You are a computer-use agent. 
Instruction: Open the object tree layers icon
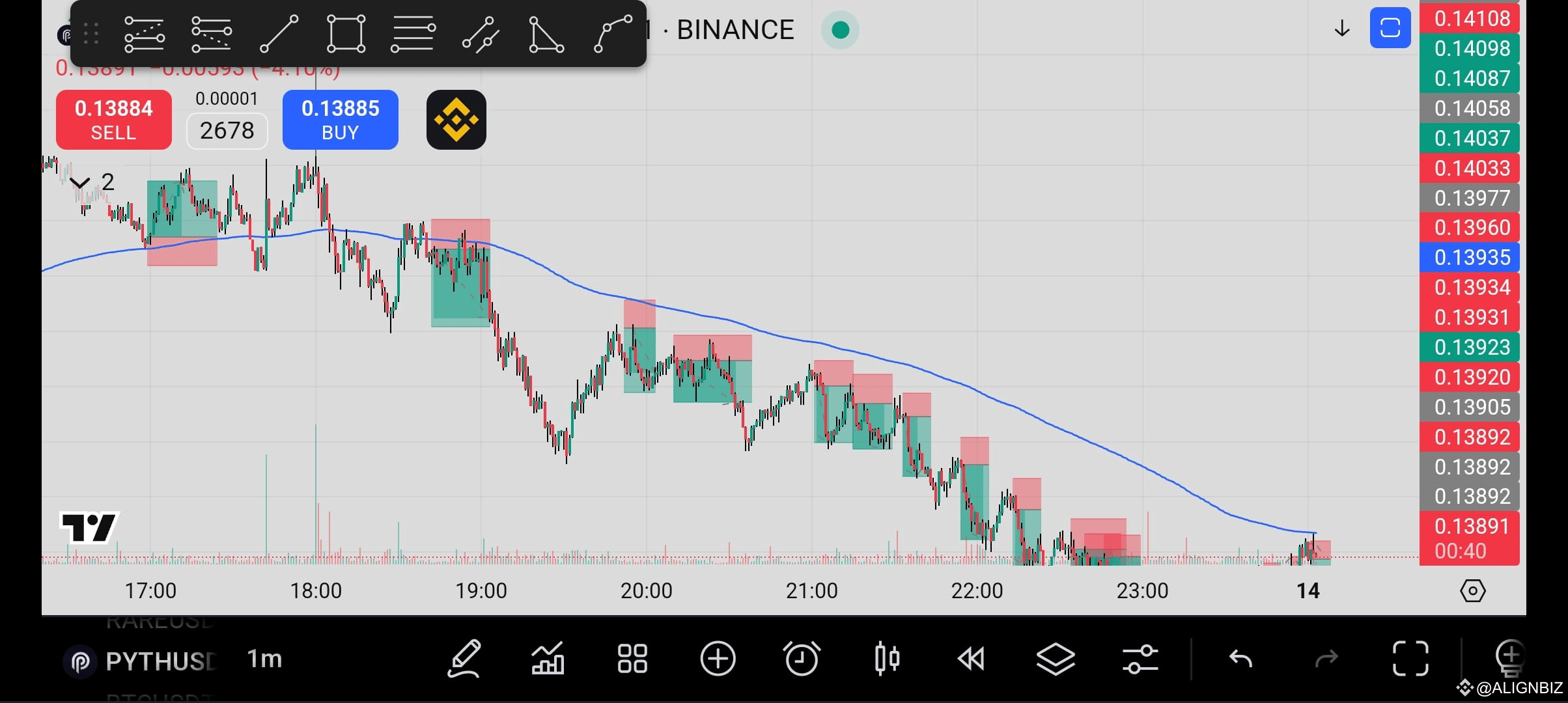[1056, 659]
